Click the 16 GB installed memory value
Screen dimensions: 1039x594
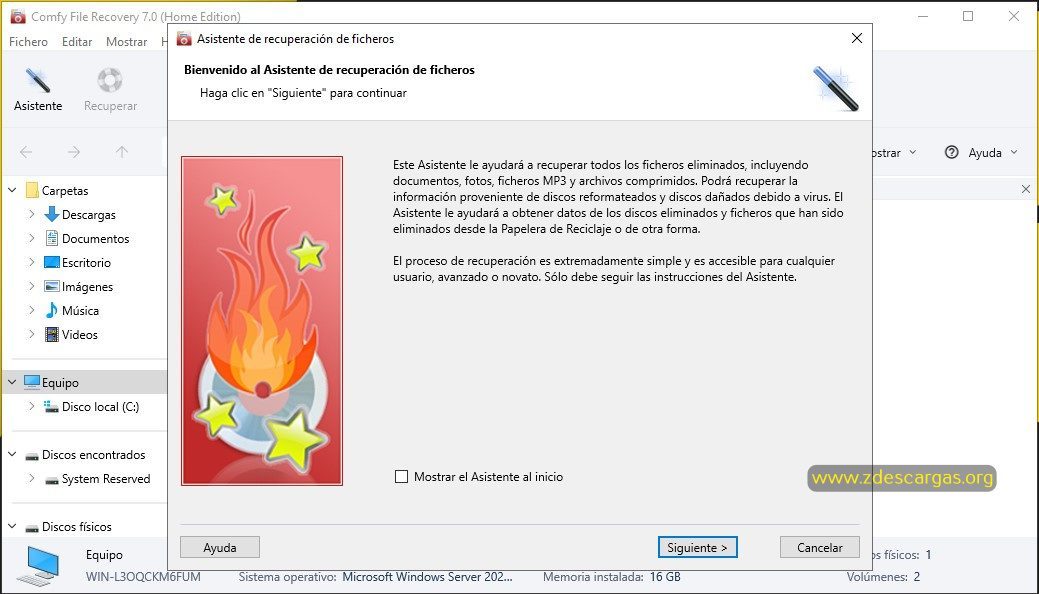pos(664,577)
